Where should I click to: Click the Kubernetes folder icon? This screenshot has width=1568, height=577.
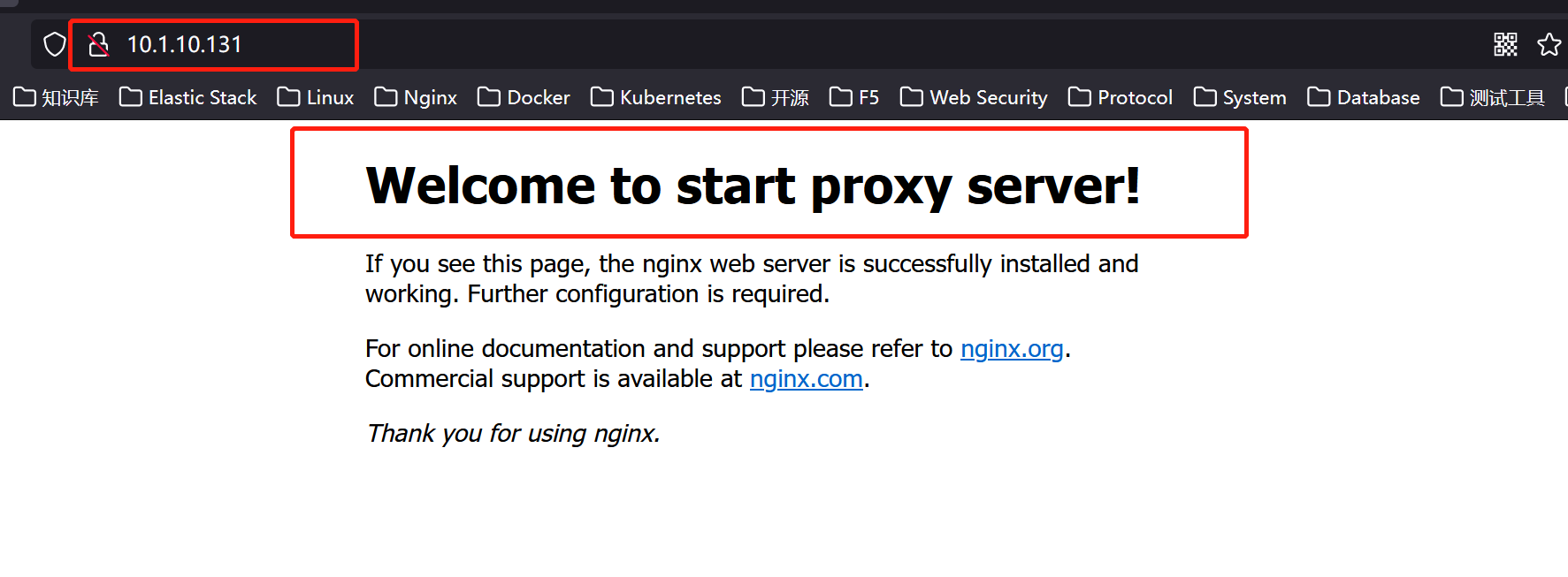602,96
